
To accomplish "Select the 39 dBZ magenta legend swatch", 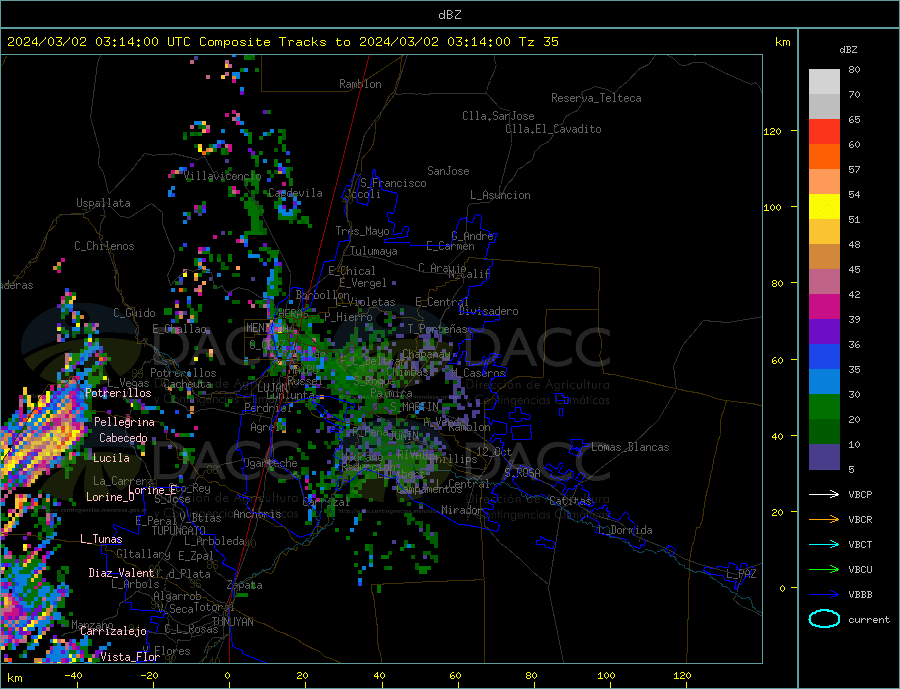I will tap(824, 307).
